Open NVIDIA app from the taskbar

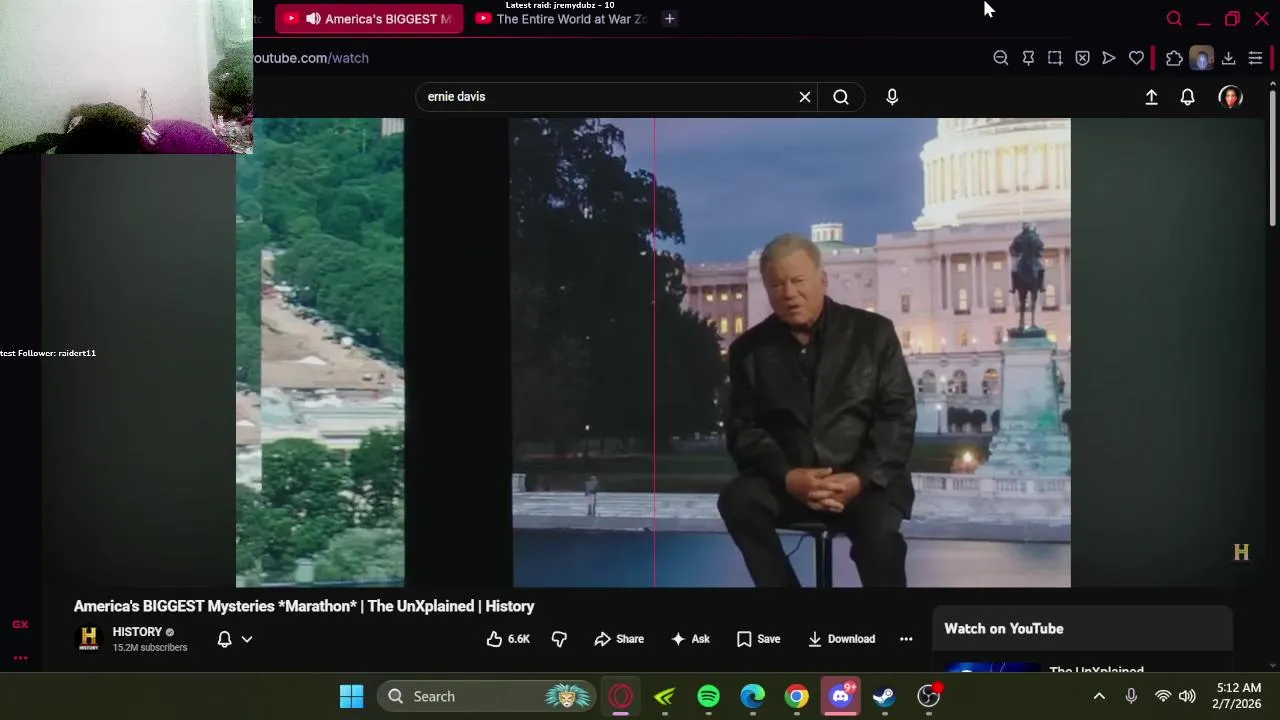pos(664,696)
